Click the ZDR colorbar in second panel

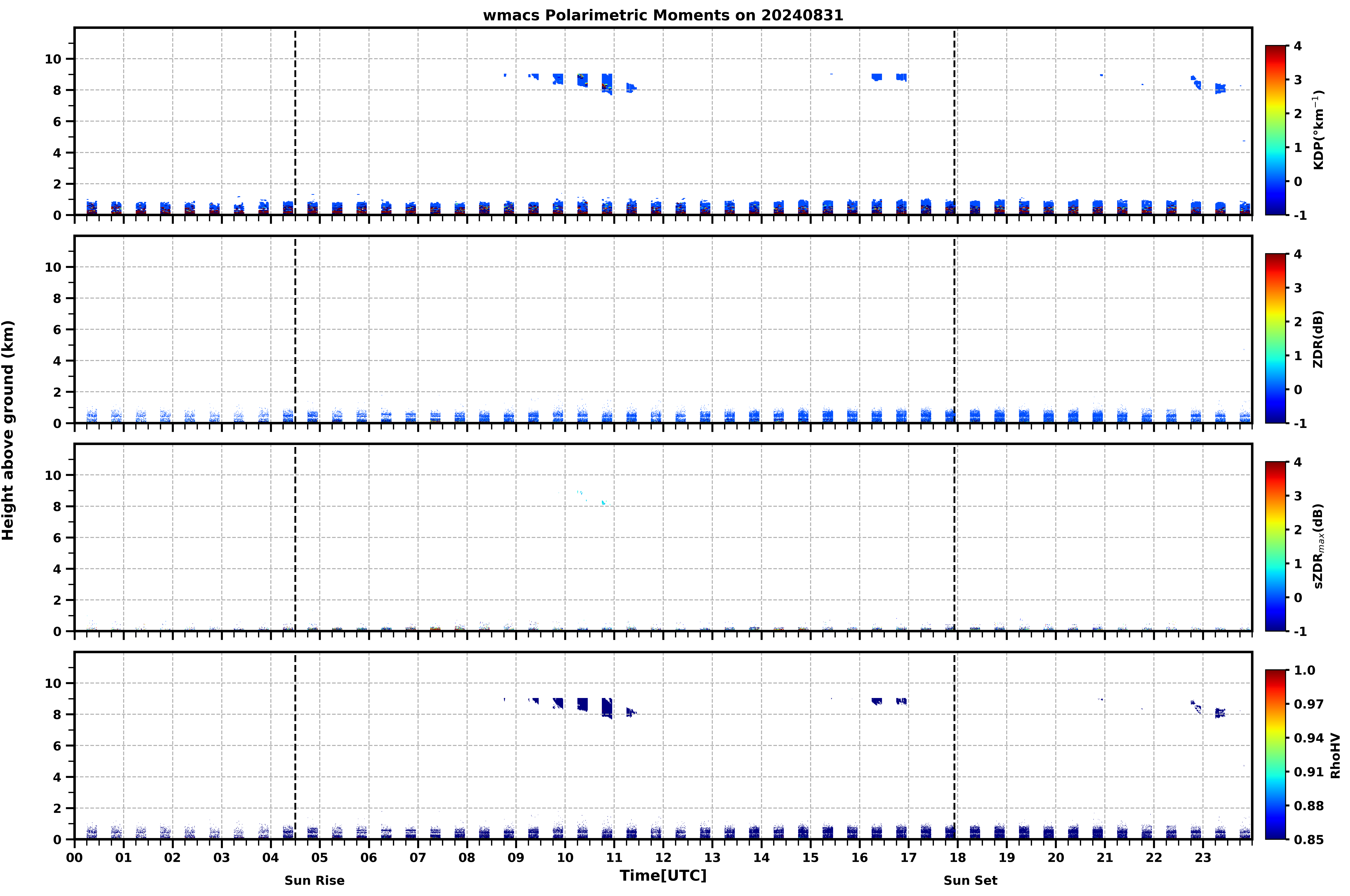tap(1275, 338)
